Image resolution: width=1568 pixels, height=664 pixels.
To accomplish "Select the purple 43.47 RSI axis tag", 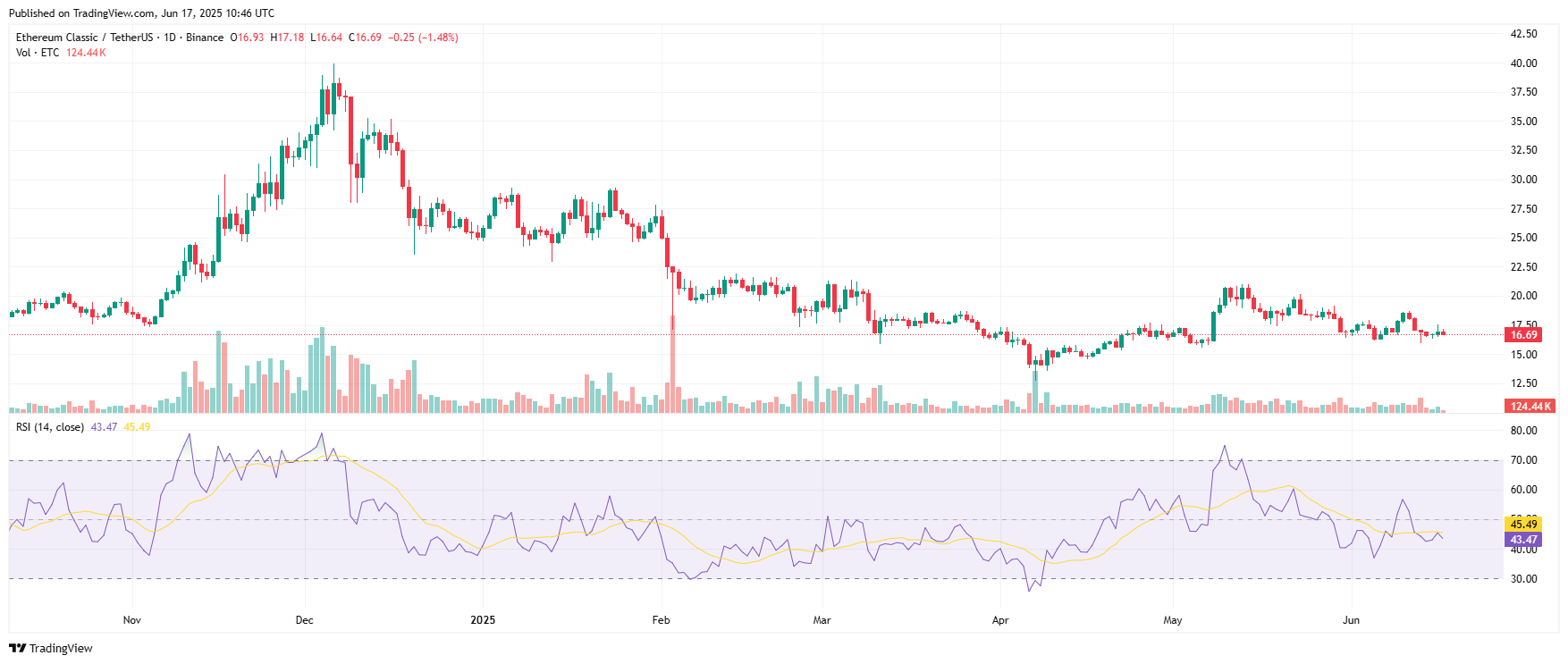I will [x=1523, y=540].
